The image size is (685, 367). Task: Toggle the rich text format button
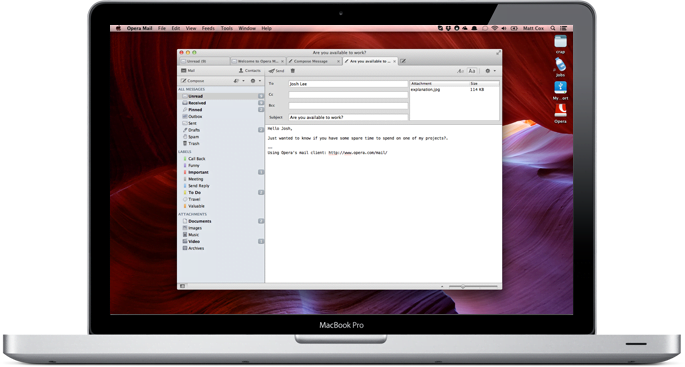[x=460, y=71]
